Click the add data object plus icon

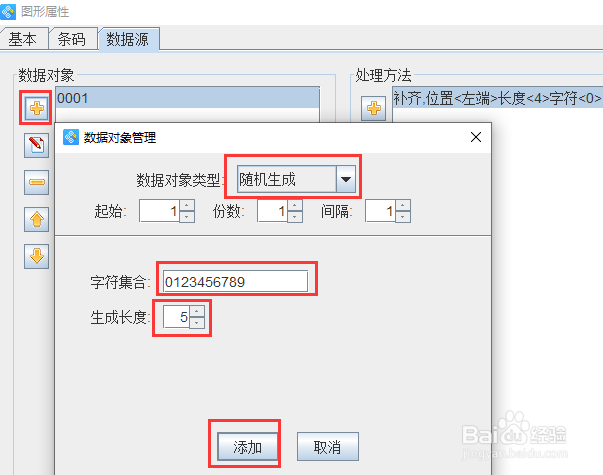pos(37,108)
